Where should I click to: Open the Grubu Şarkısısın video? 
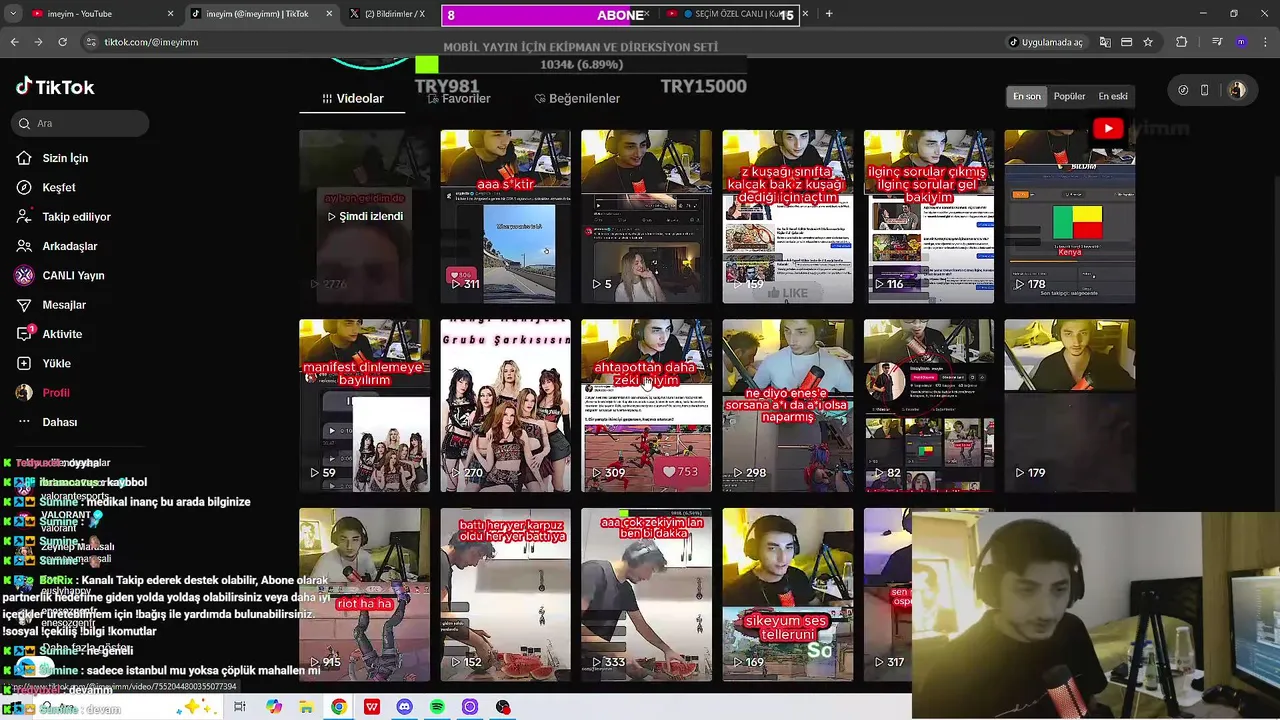coord(505,406)
